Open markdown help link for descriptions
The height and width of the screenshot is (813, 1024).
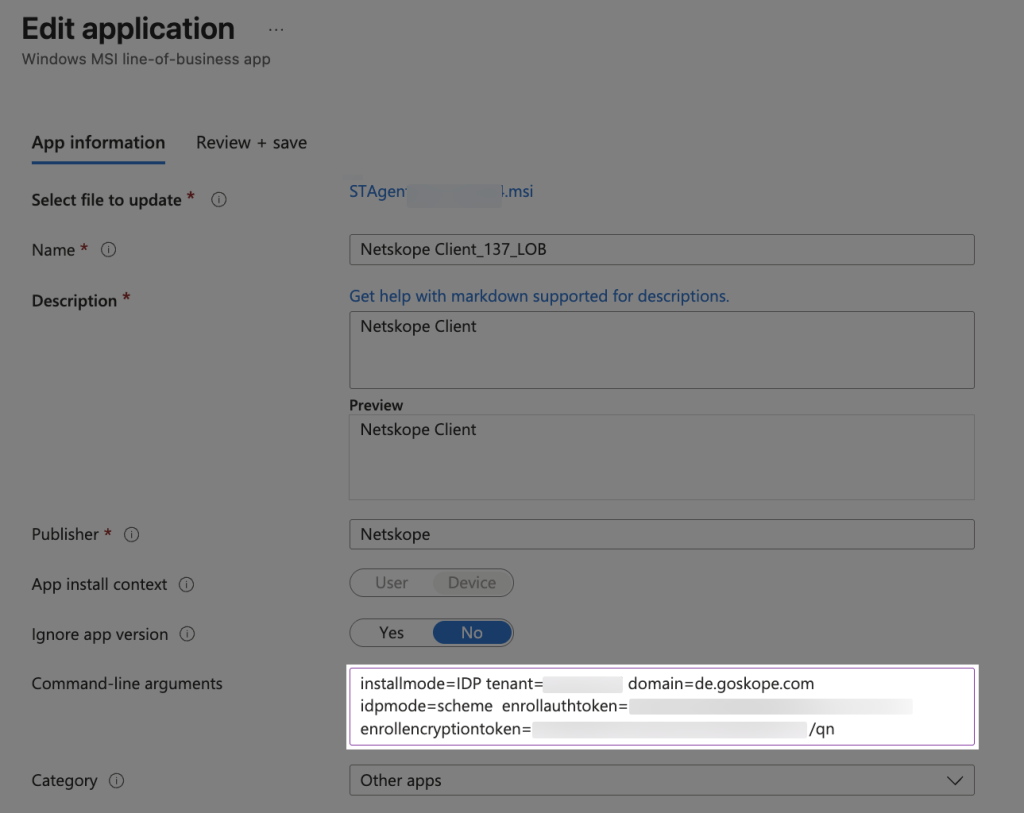[539, 296]
